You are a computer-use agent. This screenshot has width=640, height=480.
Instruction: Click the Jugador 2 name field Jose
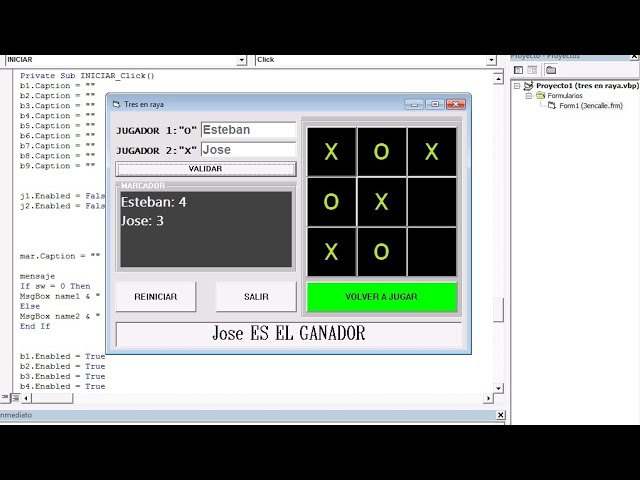coord(248,150)
